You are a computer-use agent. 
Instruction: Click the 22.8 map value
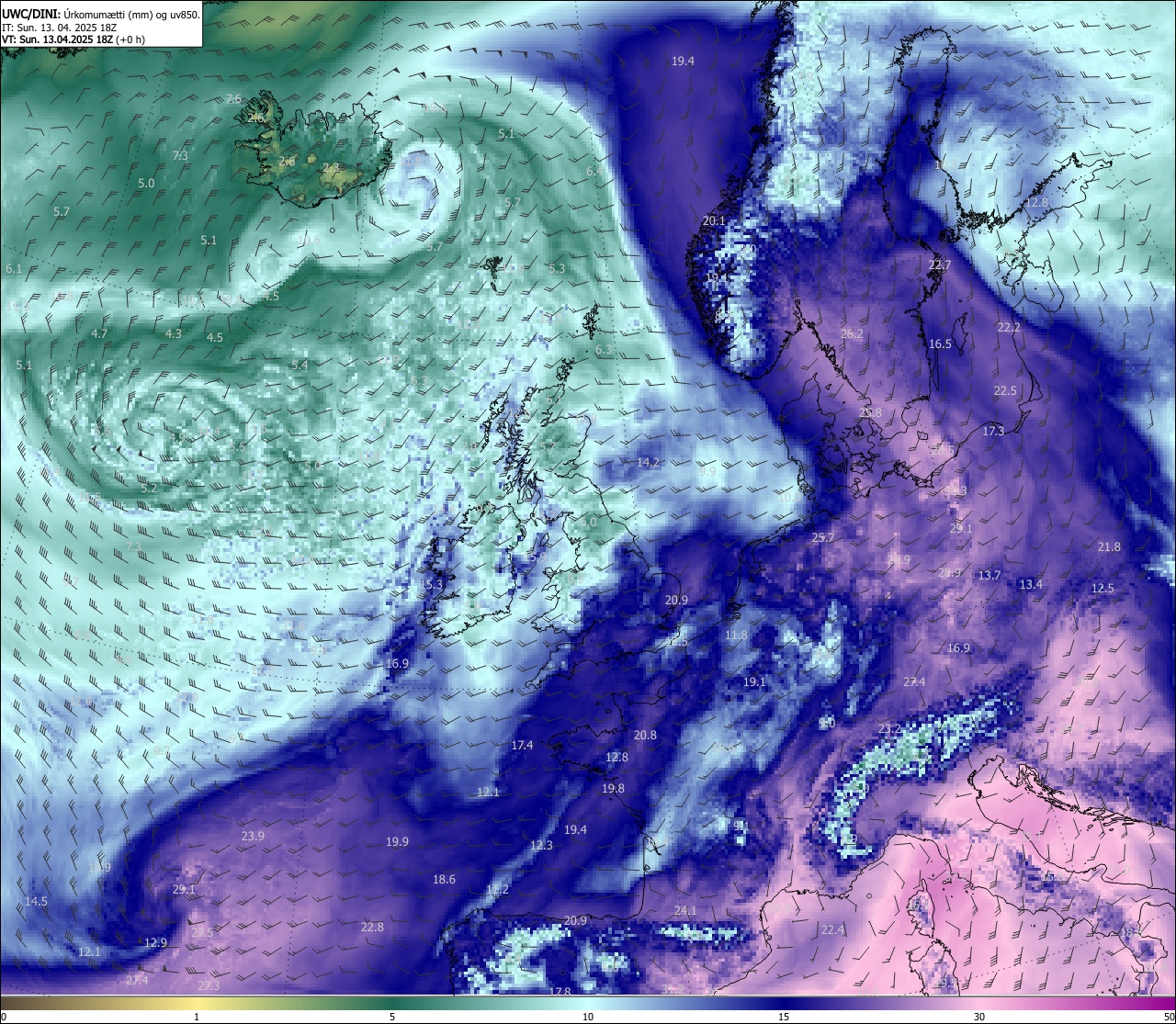point(372,928)
